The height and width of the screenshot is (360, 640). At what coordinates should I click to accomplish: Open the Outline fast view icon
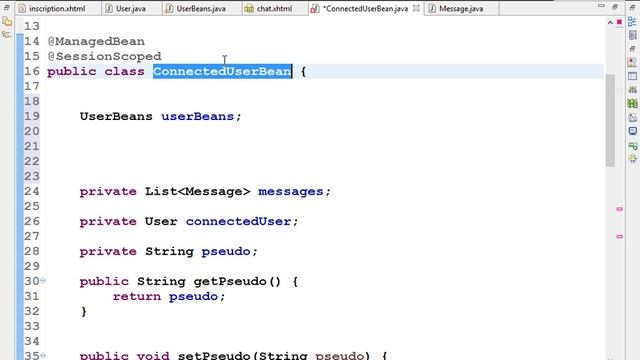tap(632, 22)
